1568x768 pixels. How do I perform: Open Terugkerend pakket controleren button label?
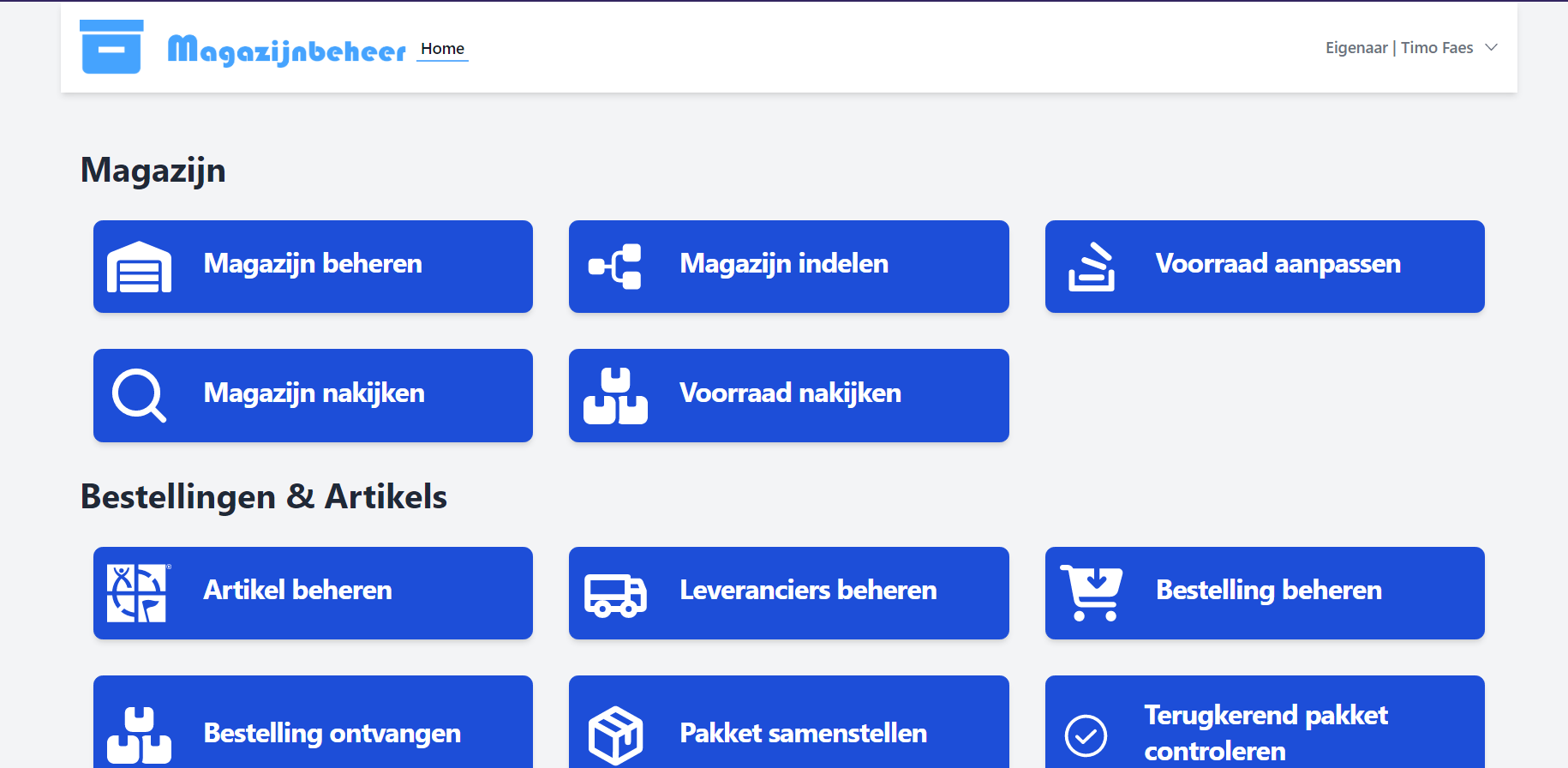point(1266,733)
